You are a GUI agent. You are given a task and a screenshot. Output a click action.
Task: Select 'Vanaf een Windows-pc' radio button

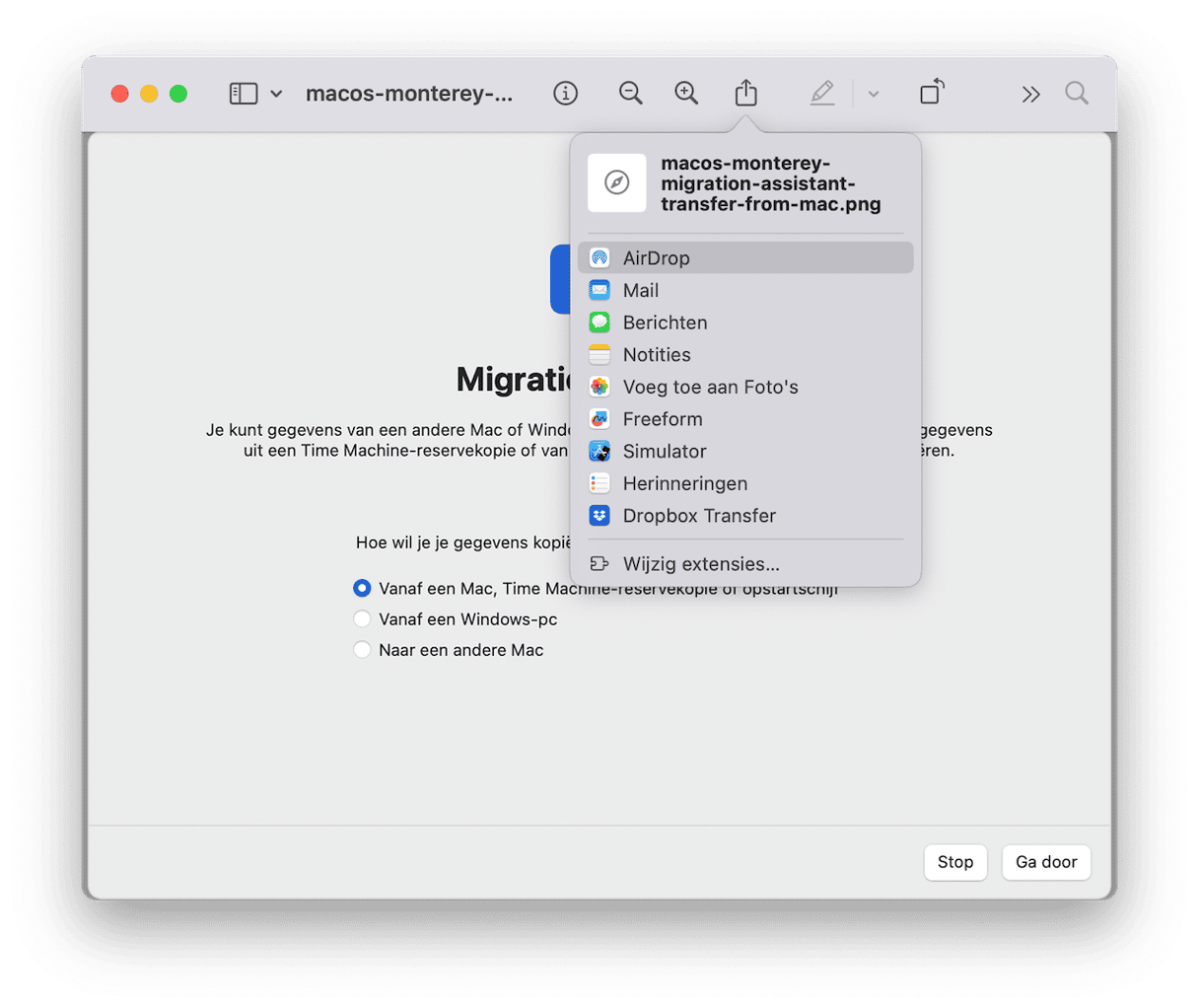pyautogui.click(x=362, y=619)
